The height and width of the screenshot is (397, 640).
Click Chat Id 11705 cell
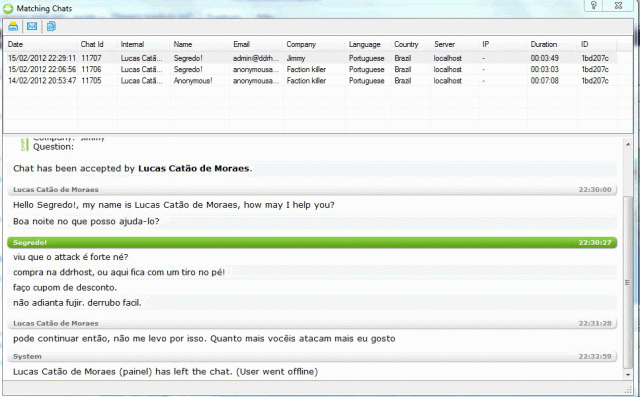[x=91, y=81]
